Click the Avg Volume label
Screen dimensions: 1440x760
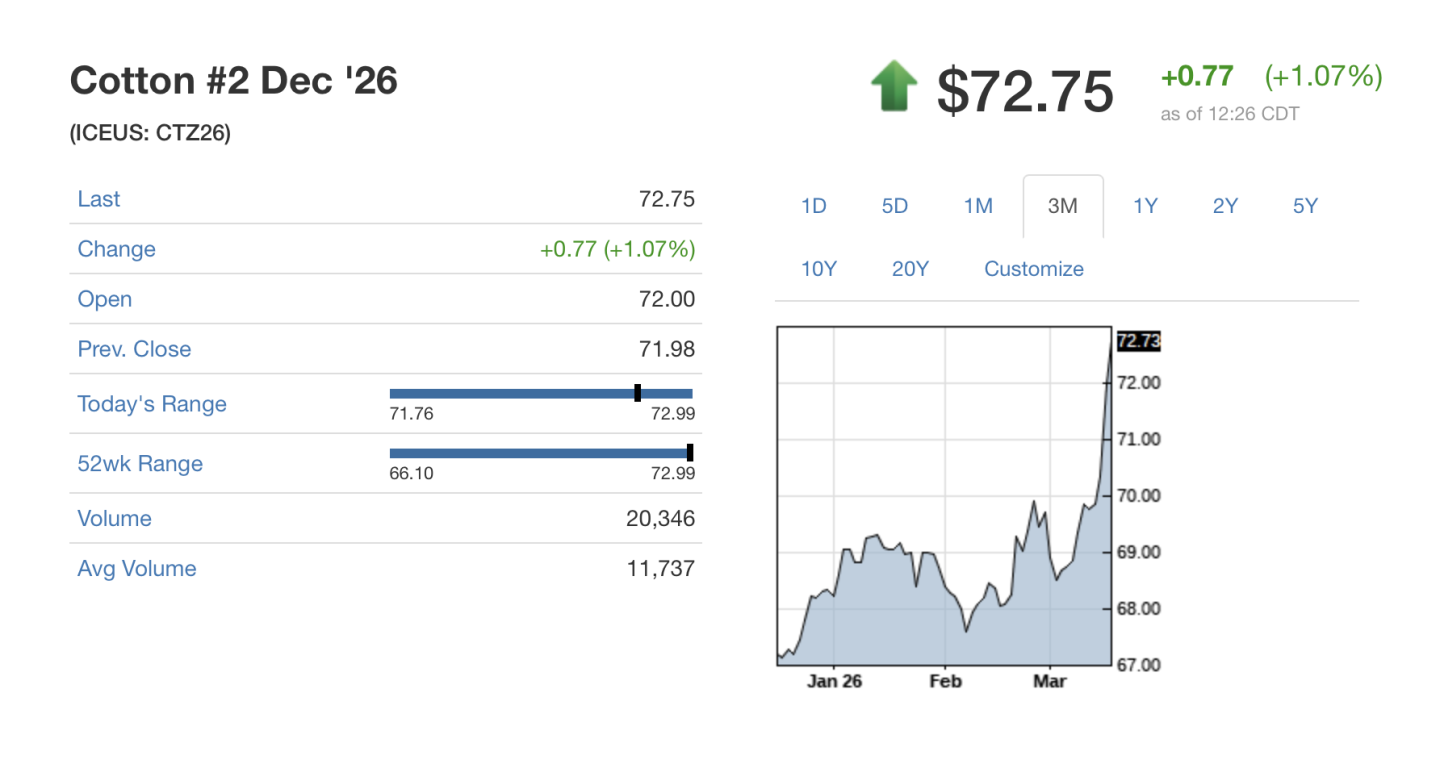(x=137, y=569)
